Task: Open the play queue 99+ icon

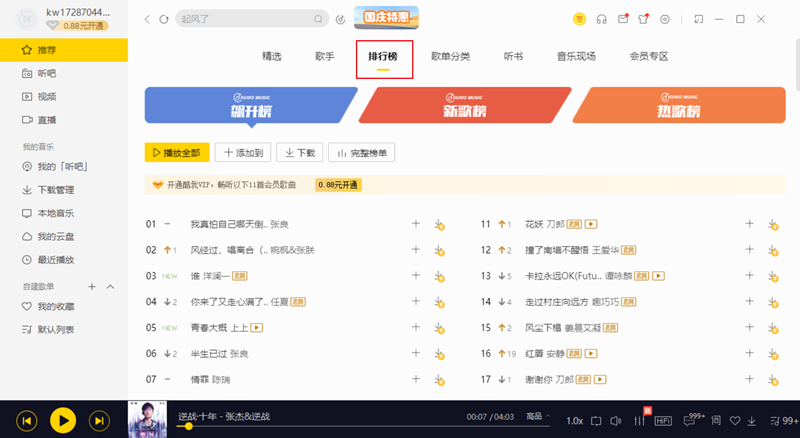Action: (x=784, y=421)
